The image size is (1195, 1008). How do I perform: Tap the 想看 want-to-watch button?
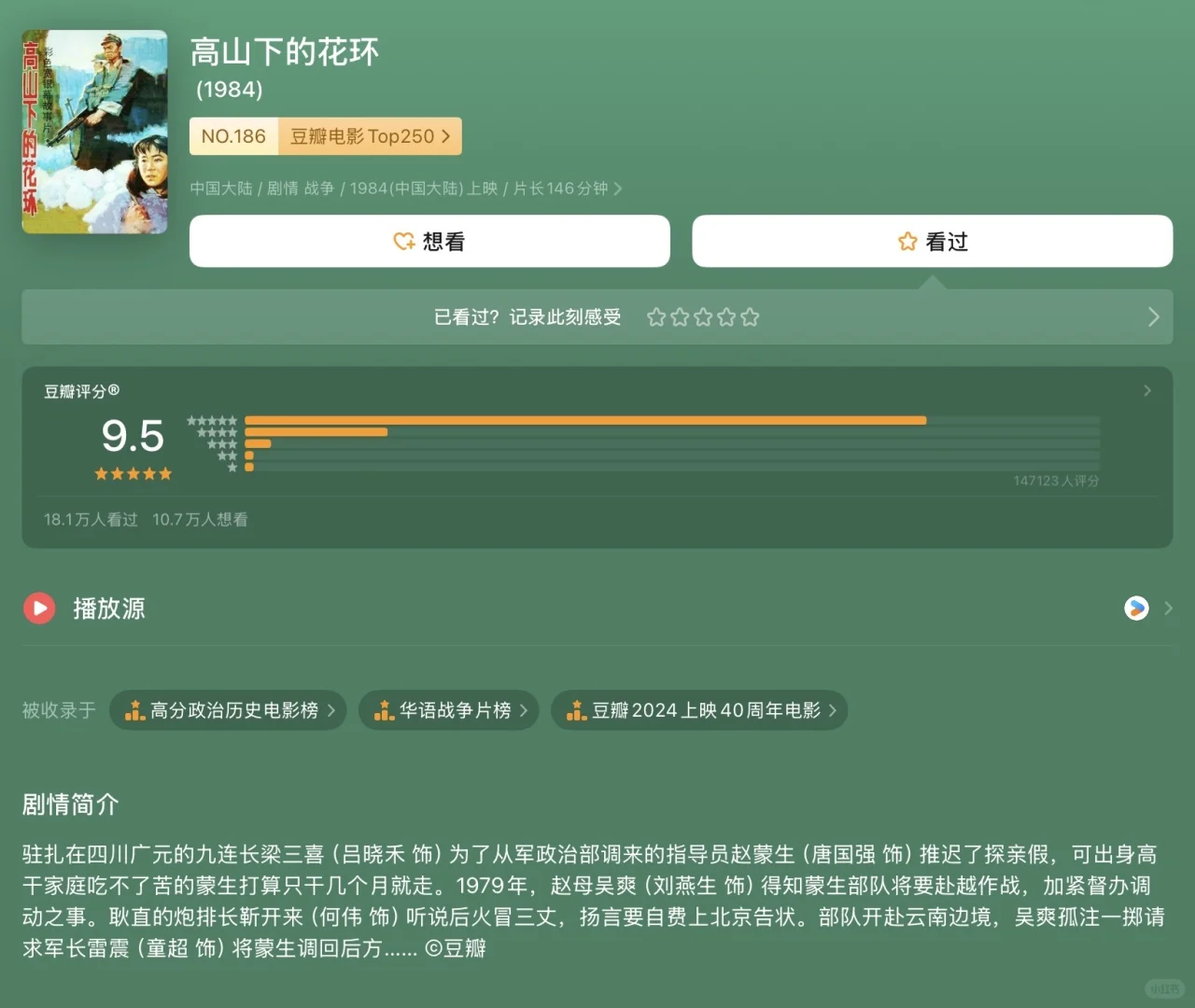tap(429, 241)
